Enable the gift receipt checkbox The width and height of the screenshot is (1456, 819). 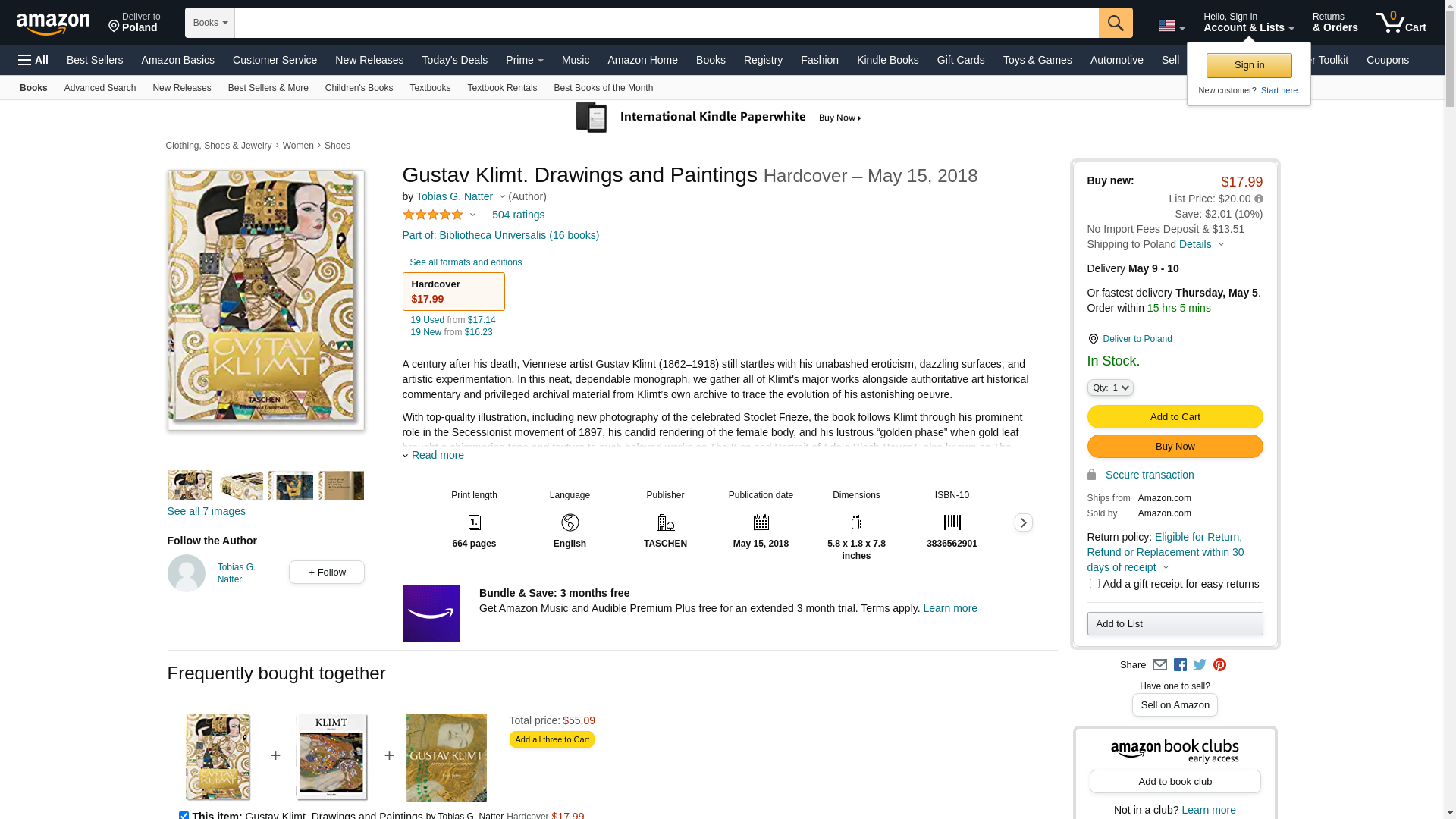1094,584
